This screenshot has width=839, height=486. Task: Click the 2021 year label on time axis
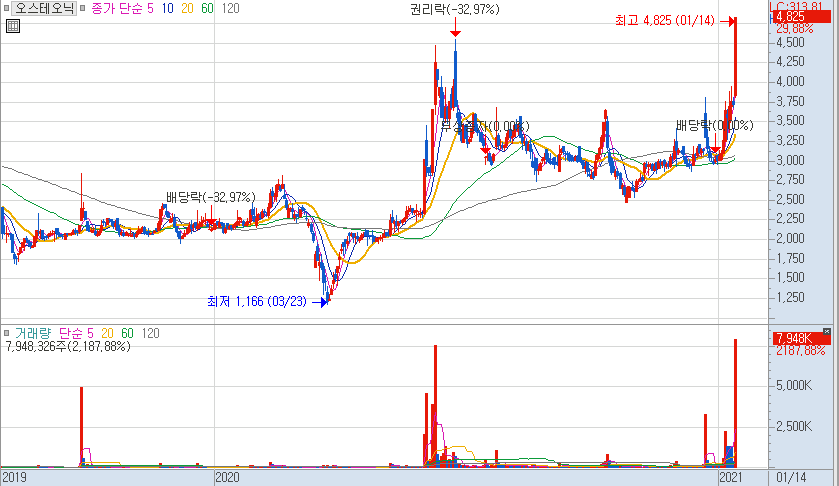pos(730,477)
